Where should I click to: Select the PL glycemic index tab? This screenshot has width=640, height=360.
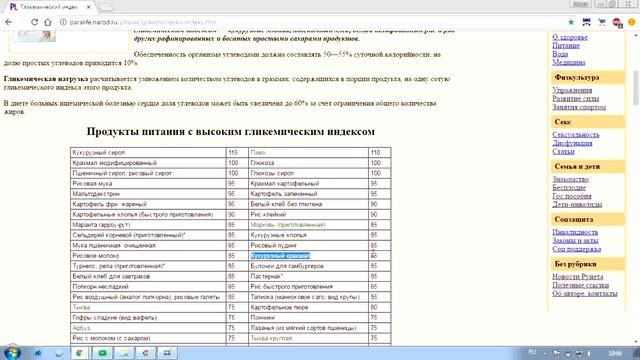pos(50,7)
